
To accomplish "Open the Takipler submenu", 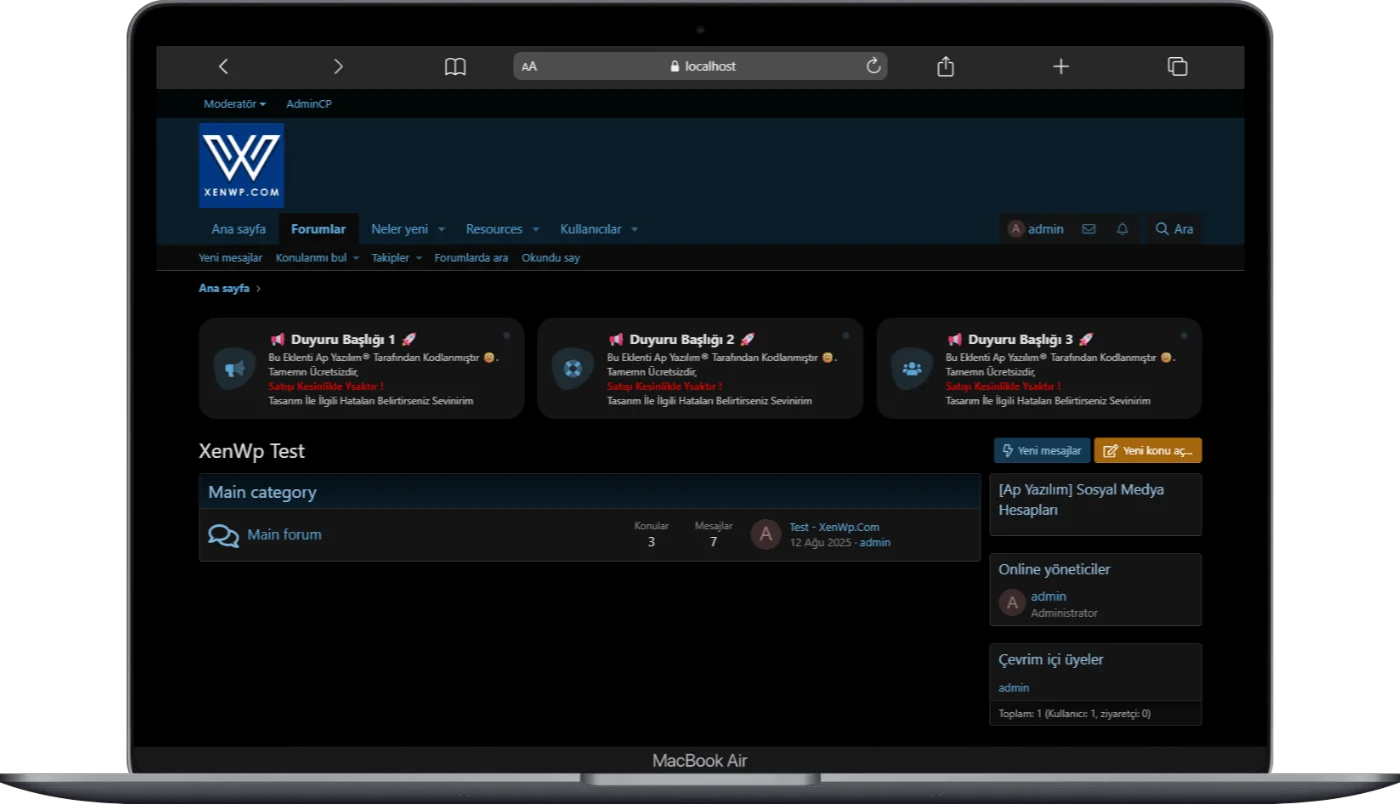I will tap(396, 258).
